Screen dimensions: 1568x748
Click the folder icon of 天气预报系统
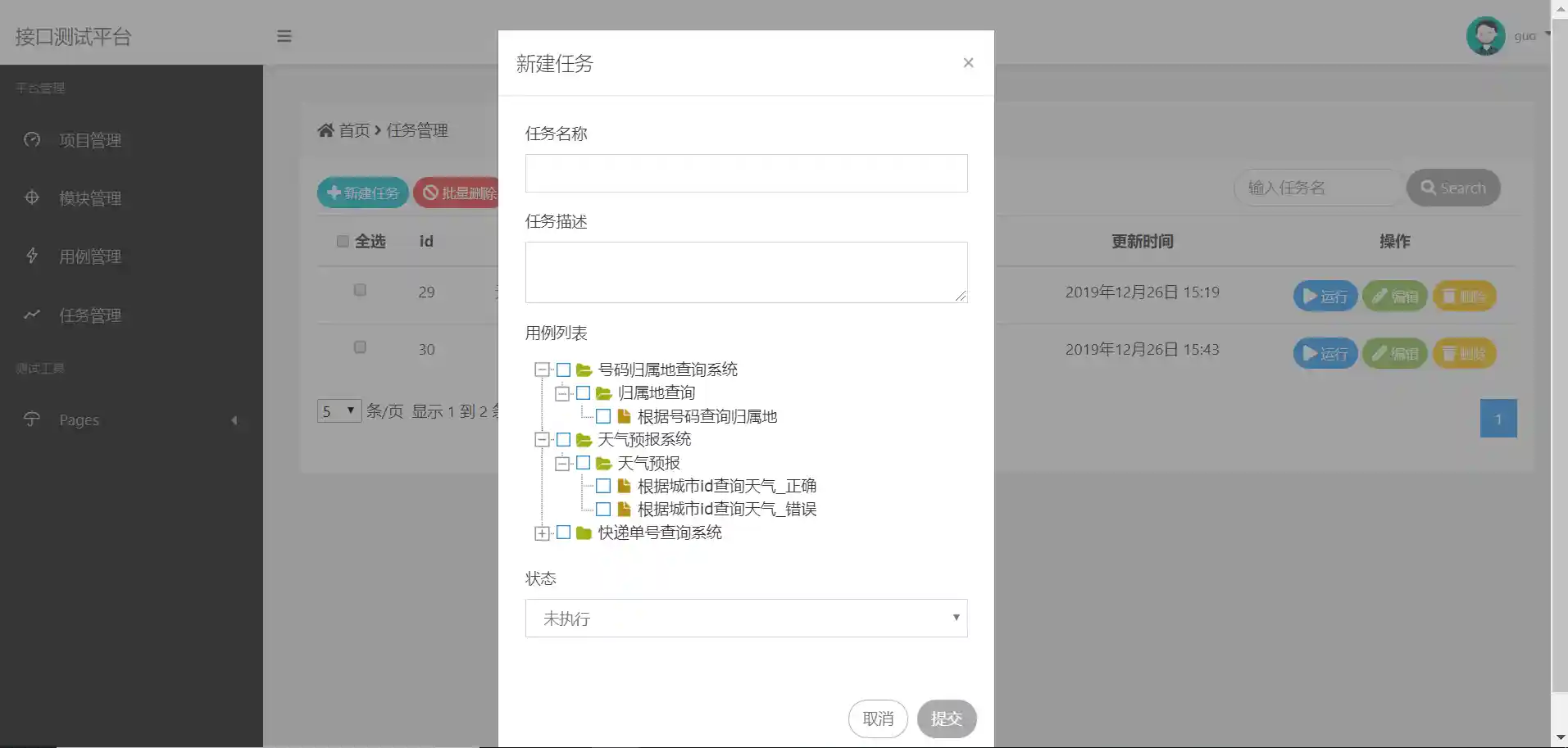pos(584,440)
